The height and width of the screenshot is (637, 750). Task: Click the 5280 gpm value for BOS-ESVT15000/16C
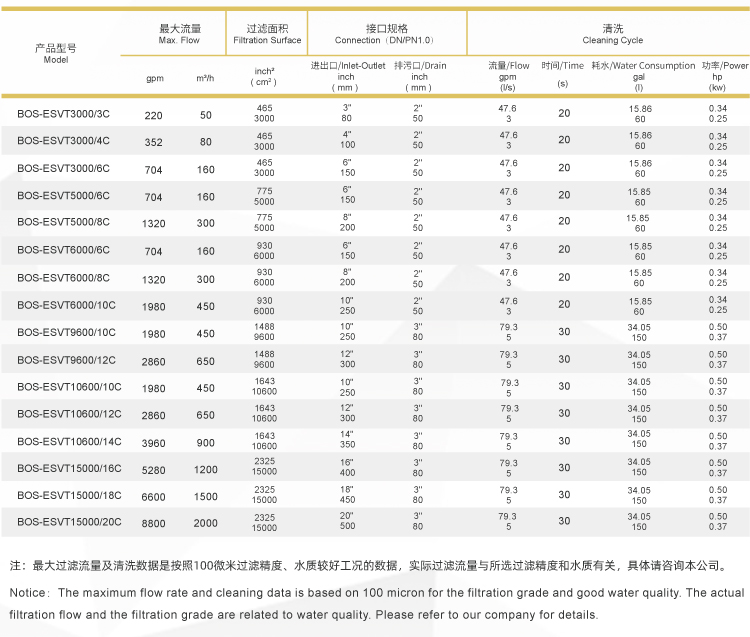154,470
